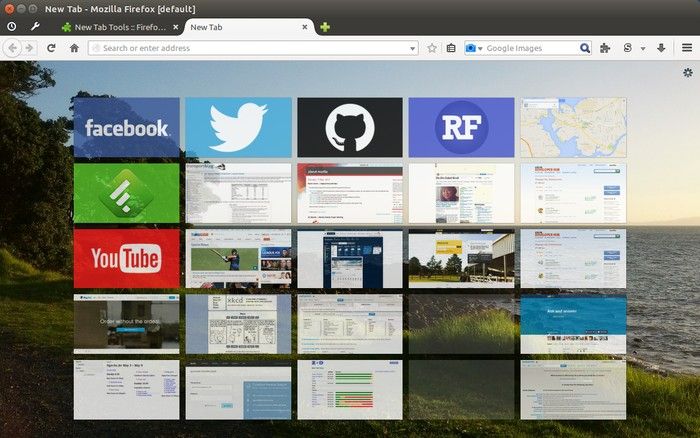Click the pinned wrench tab
Image resolution: width=700 pixels, height=438 pixels.
coord(36,27)
